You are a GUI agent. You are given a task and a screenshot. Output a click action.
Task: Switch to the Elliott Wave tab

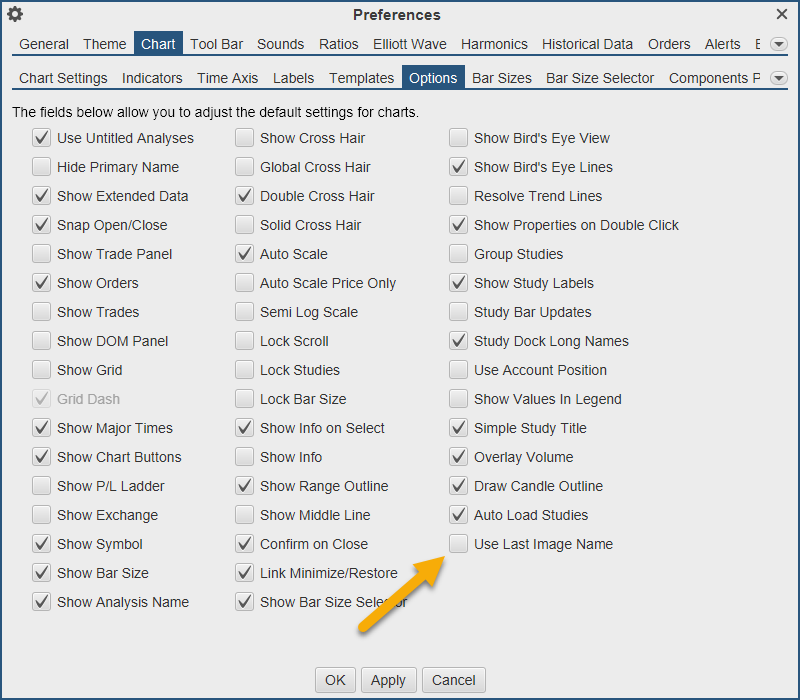pyautogui.click(x=409, y=44)
